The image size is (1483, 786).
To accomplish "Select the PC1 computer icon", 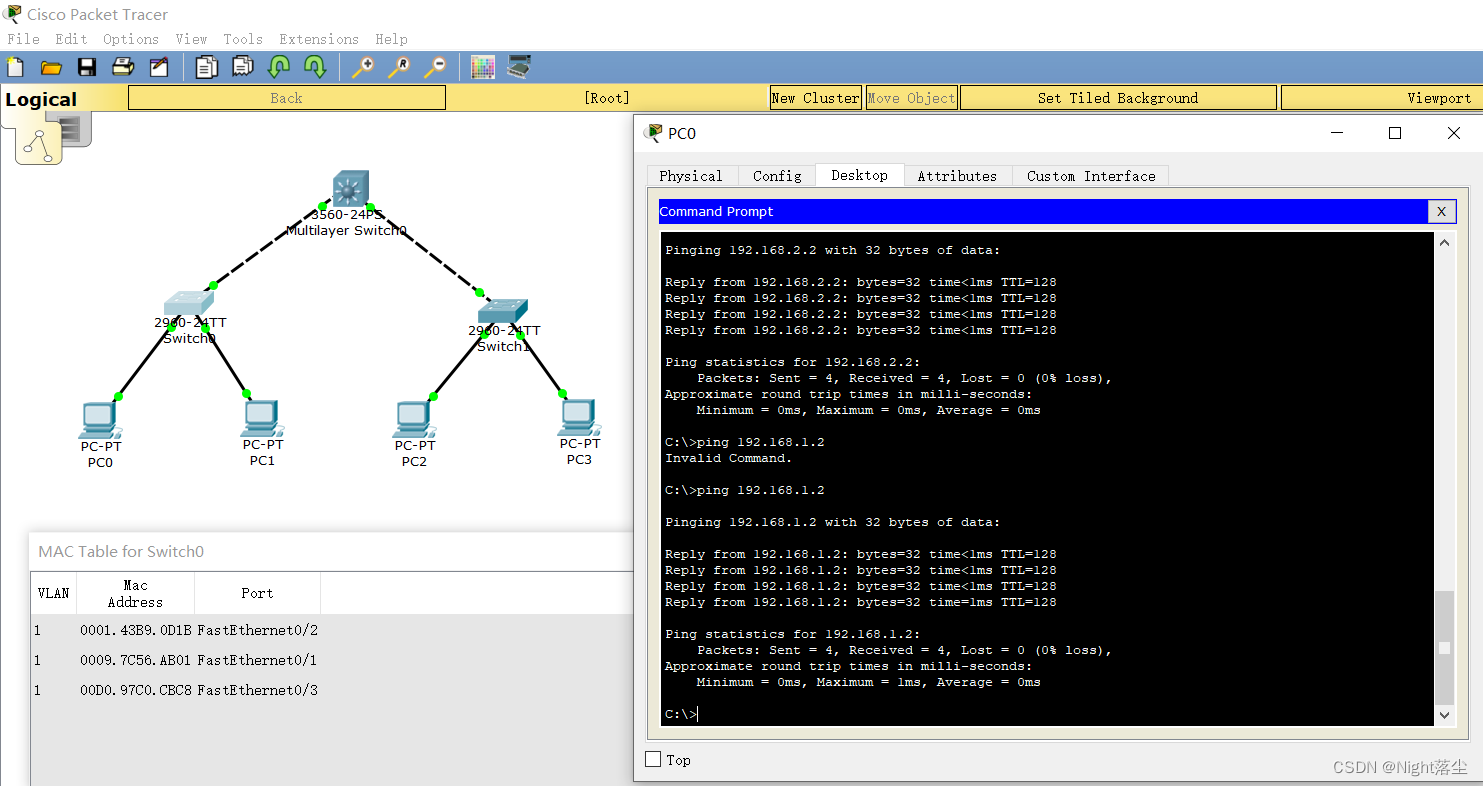I will 261,419.
